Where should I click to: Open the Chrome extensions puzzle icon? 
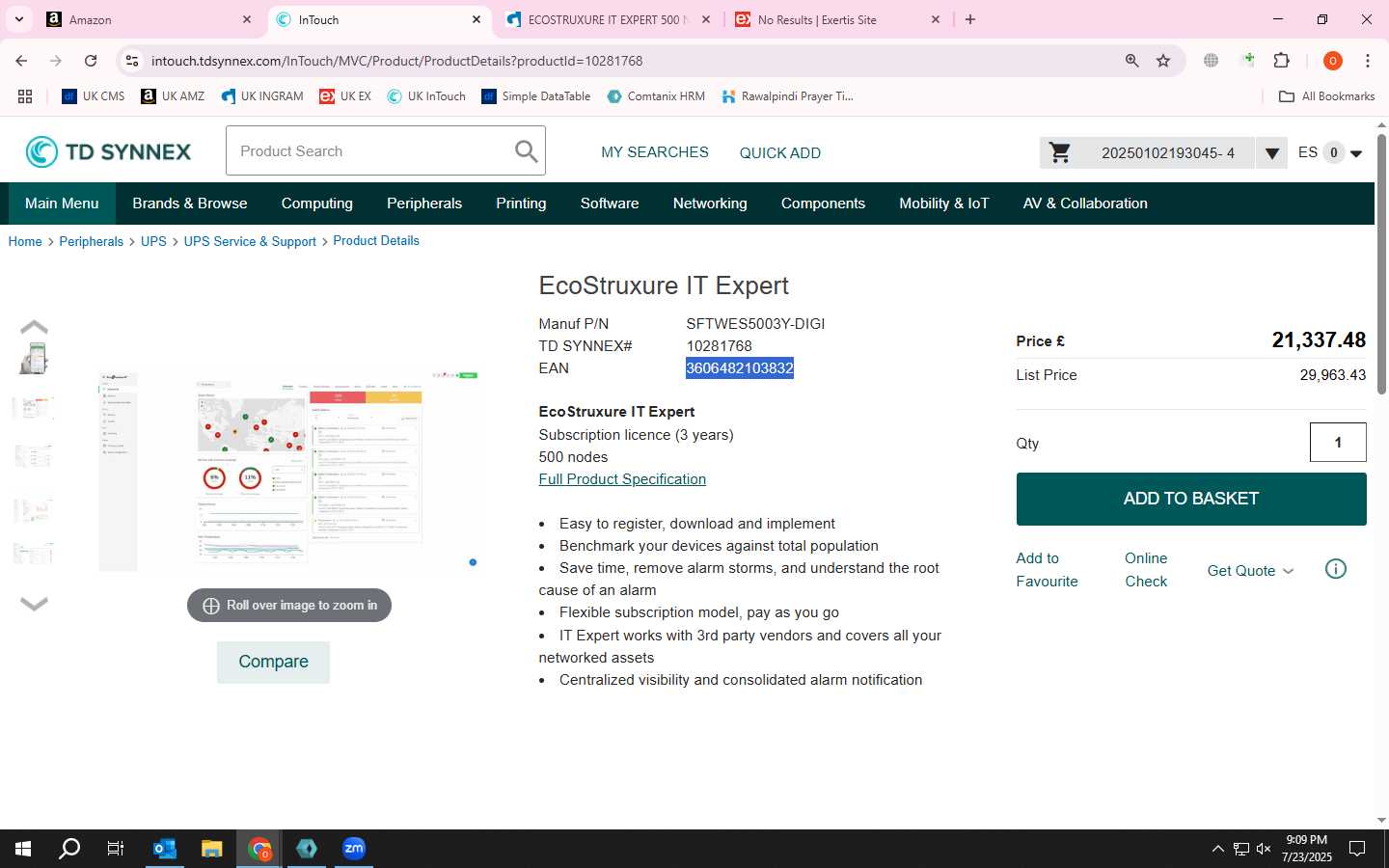pyautogui.click(x=1282, y=61)
